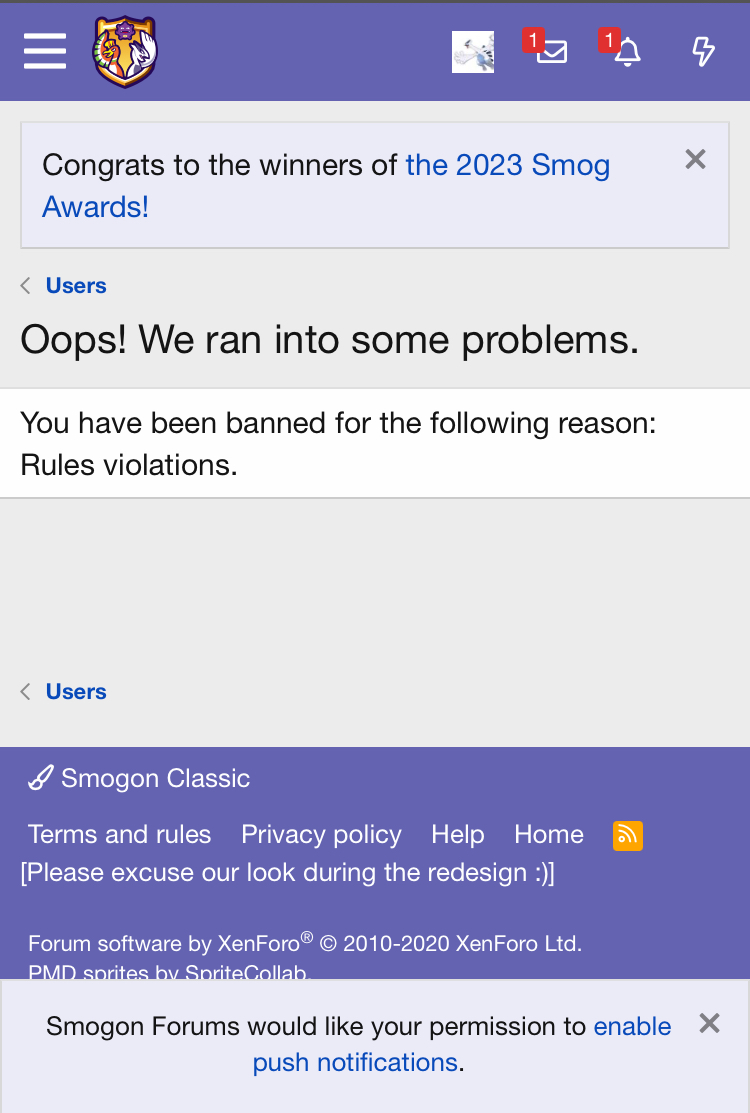750x1113 pixels.
Task: Go to Users breadcrumb above error heading
Action: [x=76, y=286]
